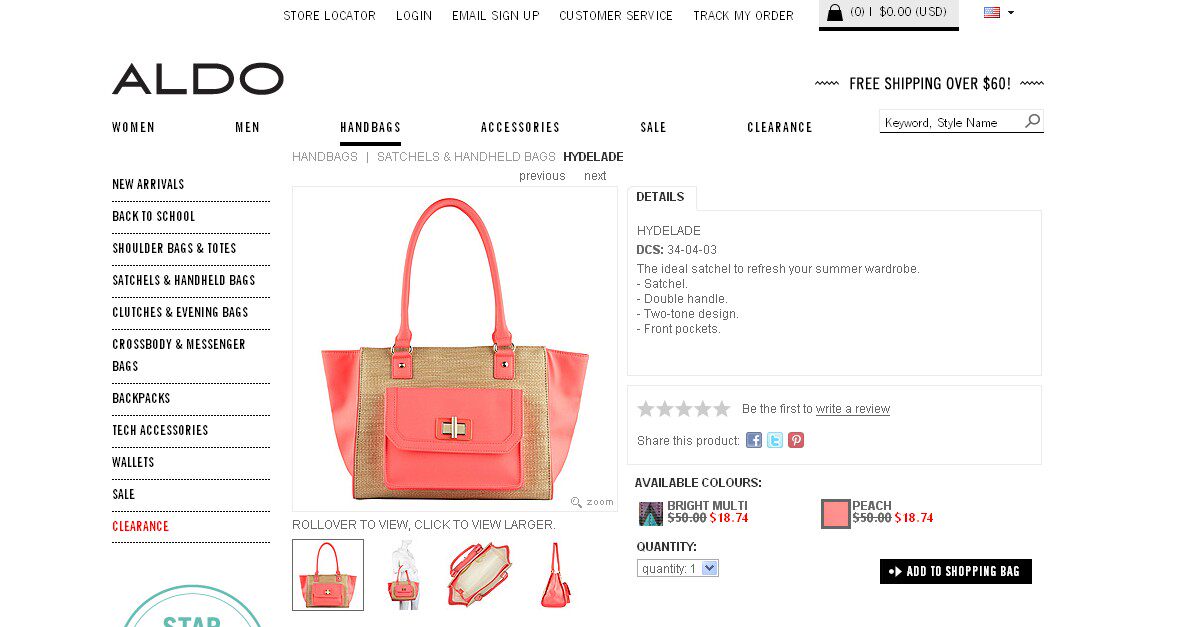Share product on Pinterest icon
This screenshot has width=1185, height=627.
point(796,440)
